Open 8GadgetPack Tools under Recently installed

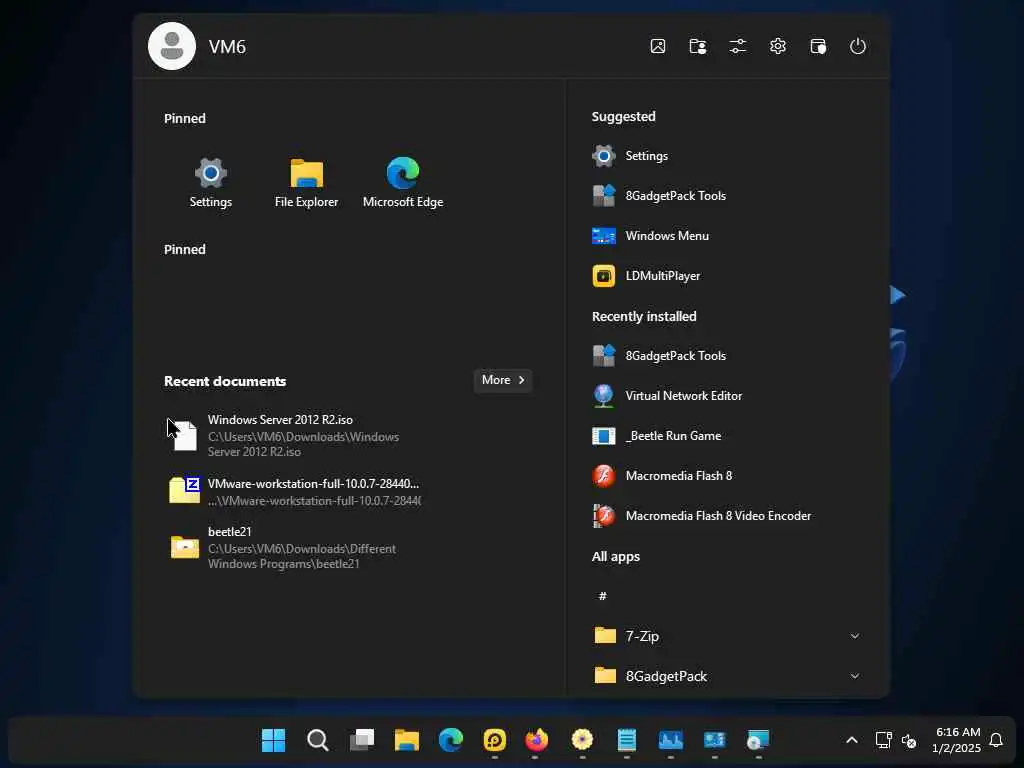coord(728,356)
